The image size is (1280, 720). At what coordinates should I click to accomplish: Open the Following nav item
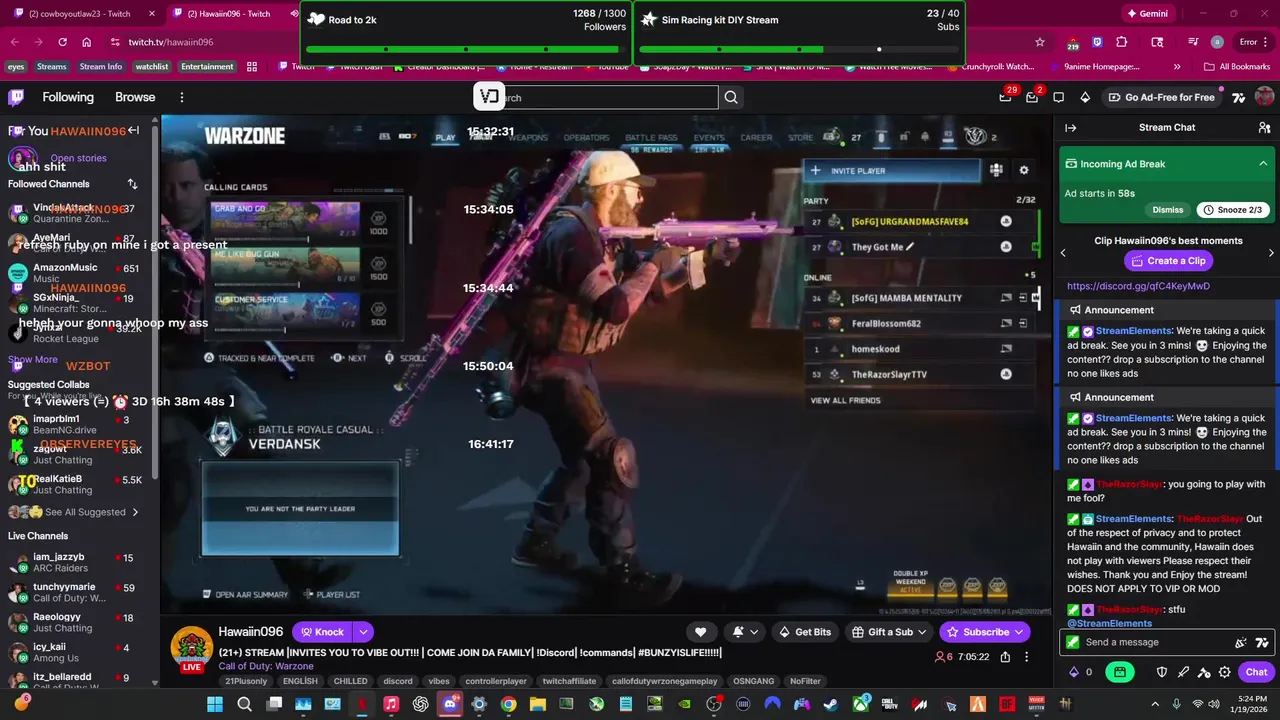(x=68, y=97)
